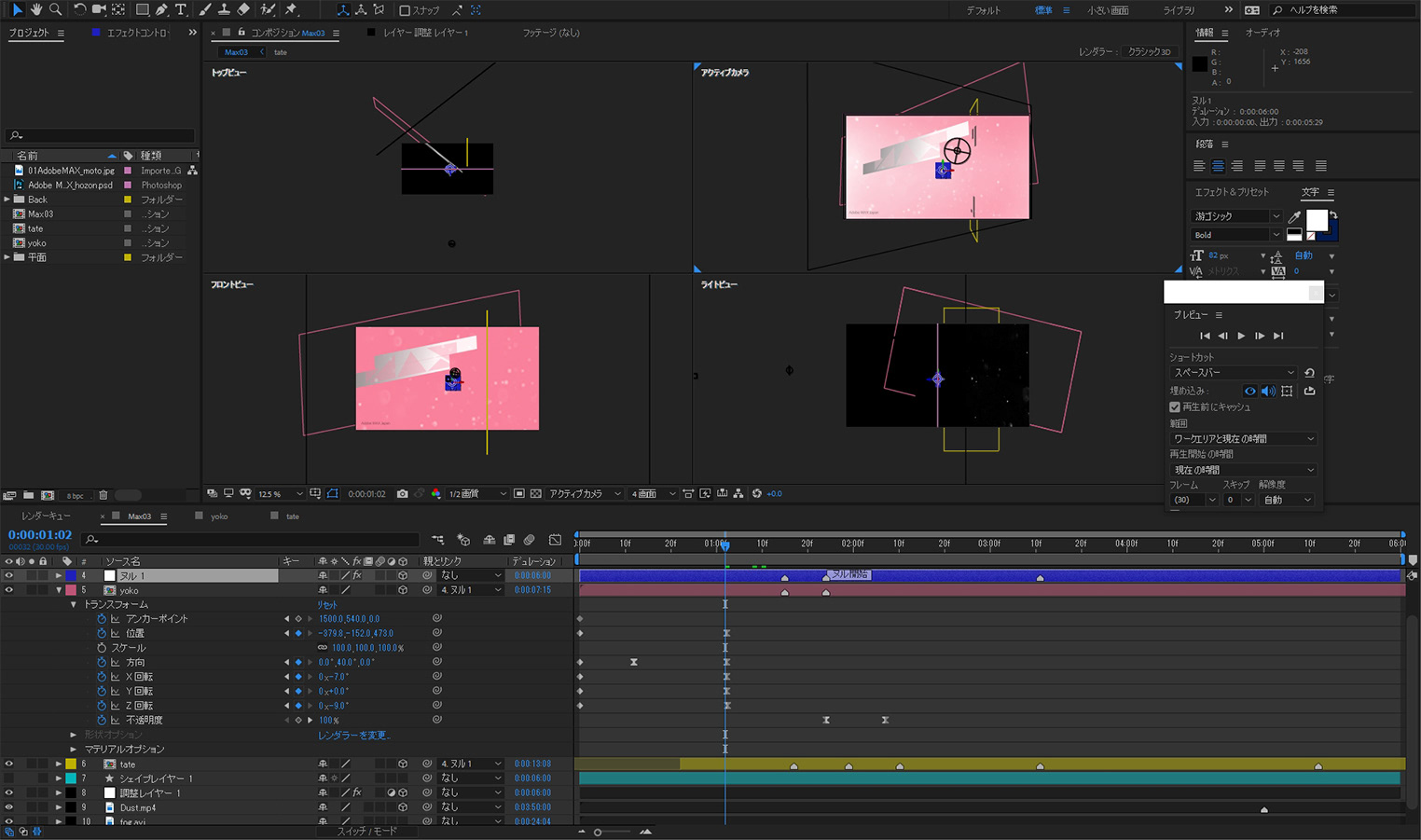The image size is (1421, 840).
Task: Collapse the トランスフォーム property group
Action: (x=74, y=604)
